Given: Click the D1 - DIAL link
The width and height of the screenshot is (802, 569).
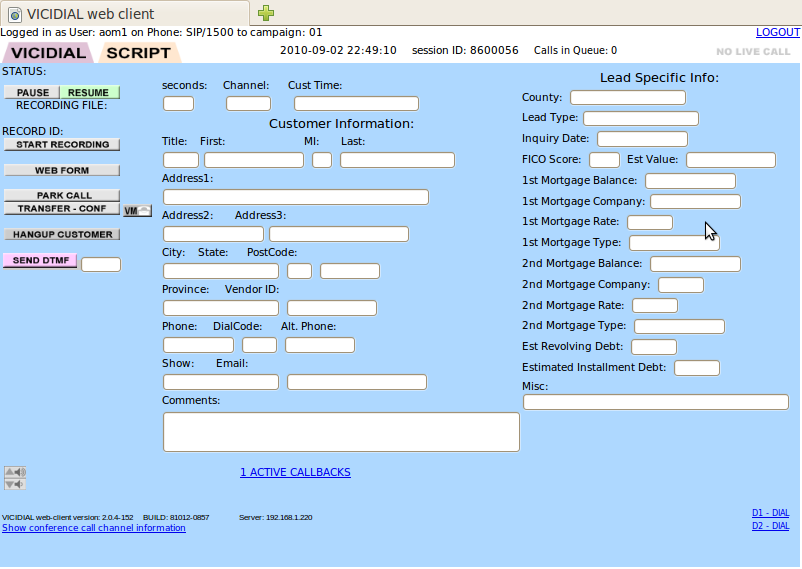Looking at the screenshot, I should click(x=770, y=513).
